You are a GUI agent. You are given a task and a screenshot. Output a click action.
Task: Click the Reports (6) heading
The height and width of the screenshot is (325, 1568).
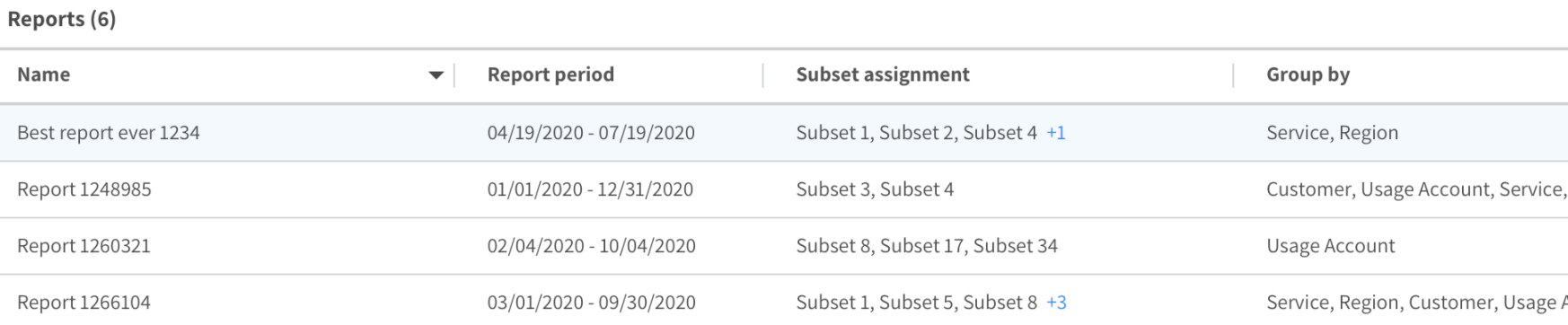[x=62, y=19]
